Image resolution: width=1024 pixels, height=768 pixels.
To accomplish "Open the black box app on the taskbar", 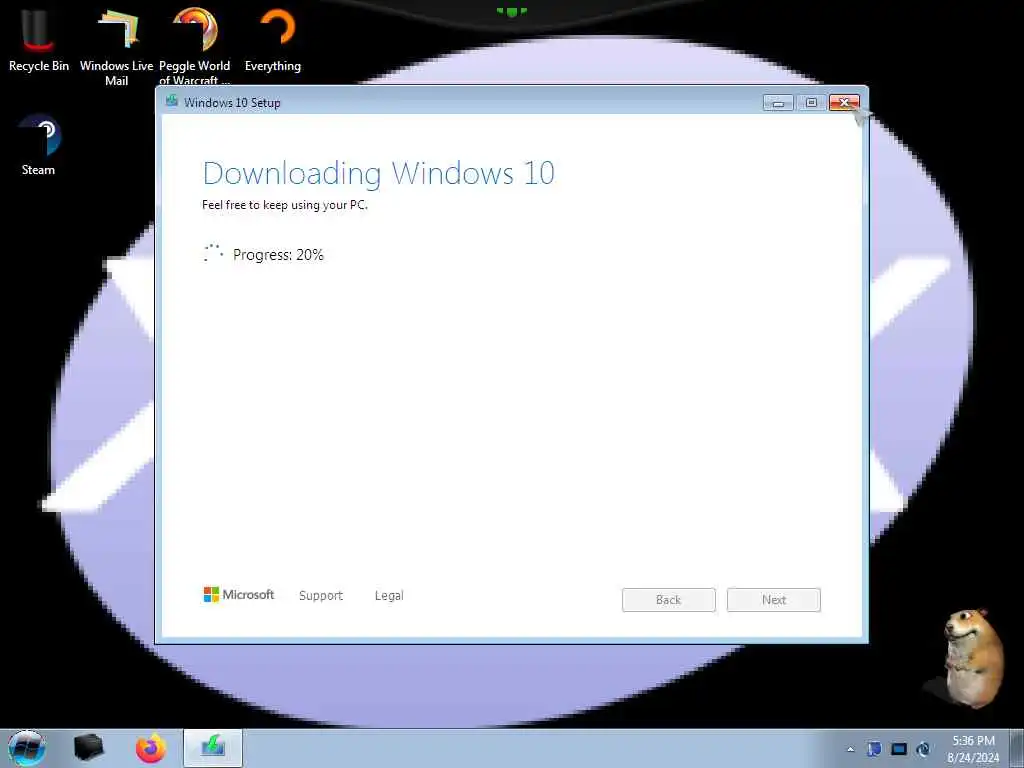I will [x=88, y=748].
